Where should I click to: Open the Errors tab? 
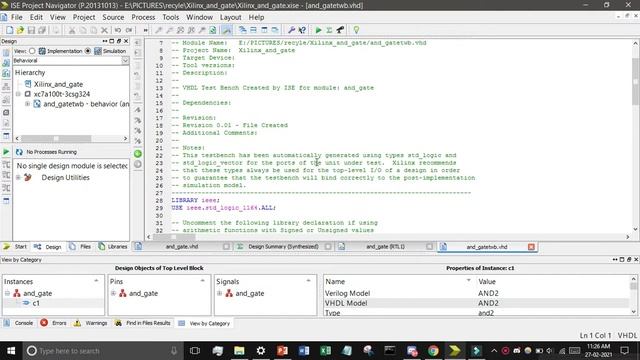(x=54, y=323)
